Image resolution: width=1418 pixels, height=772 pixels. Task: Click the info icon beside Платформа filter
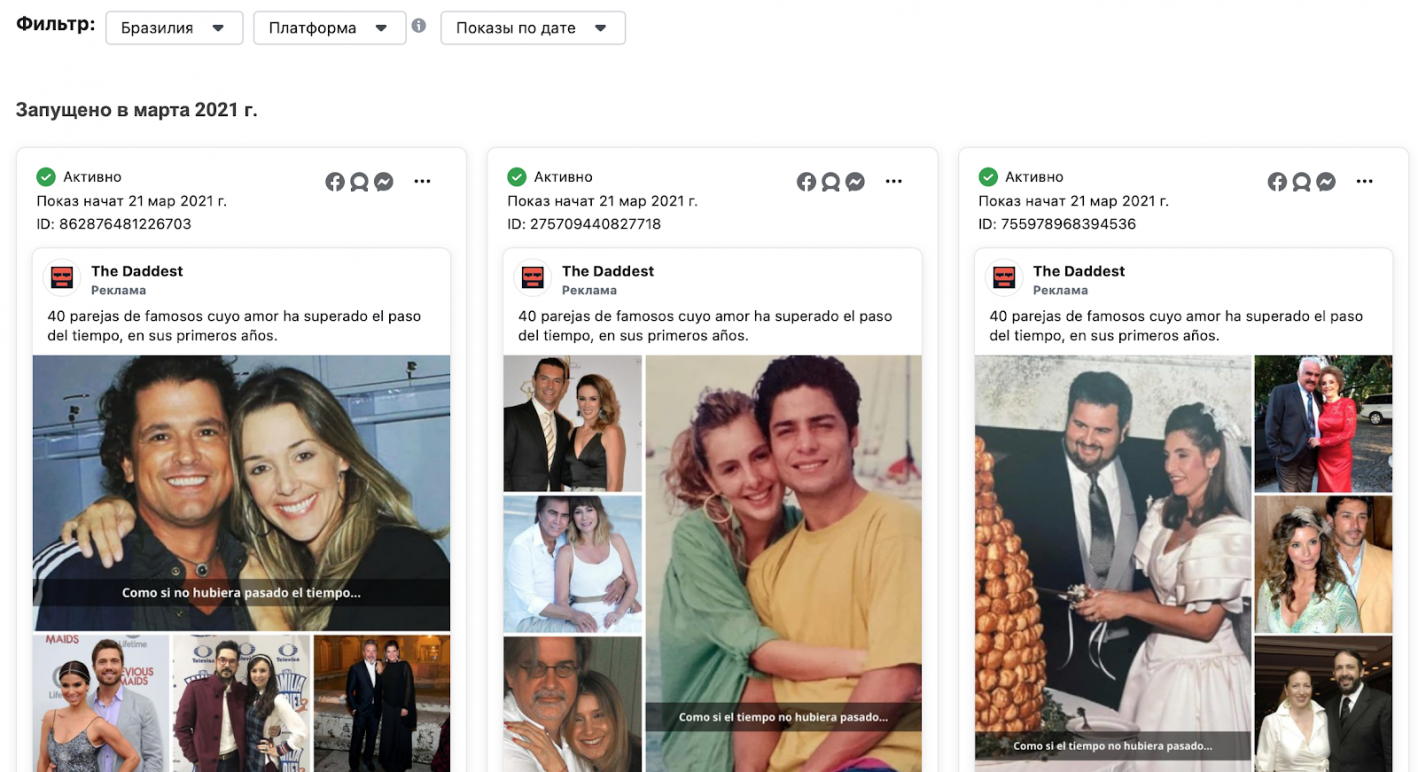419,26
